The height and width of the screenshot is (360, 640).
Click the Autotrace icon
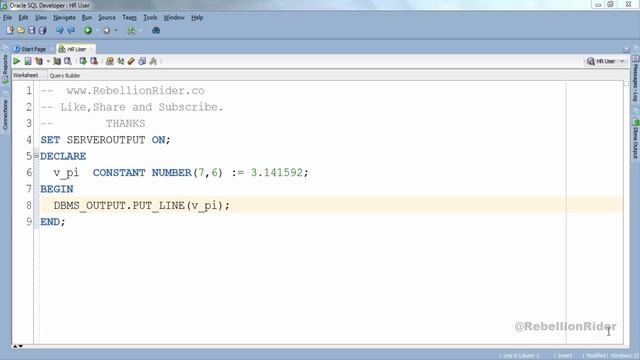pyautogui.click(x=57, y=61)
